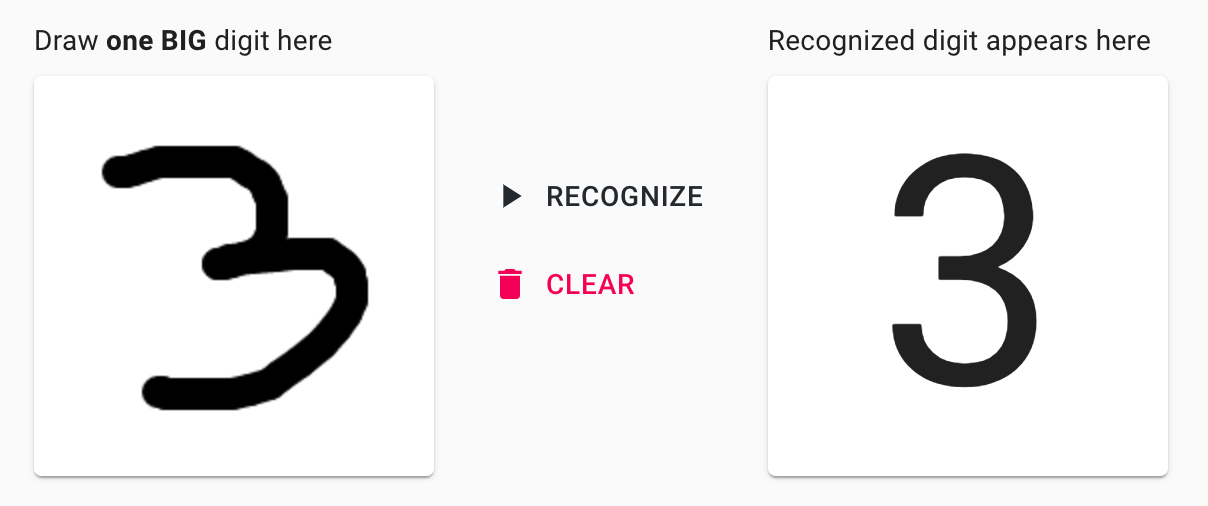Click the bold 'one BIG' text
Screen dimensions: 1208x506
[155, 41]
